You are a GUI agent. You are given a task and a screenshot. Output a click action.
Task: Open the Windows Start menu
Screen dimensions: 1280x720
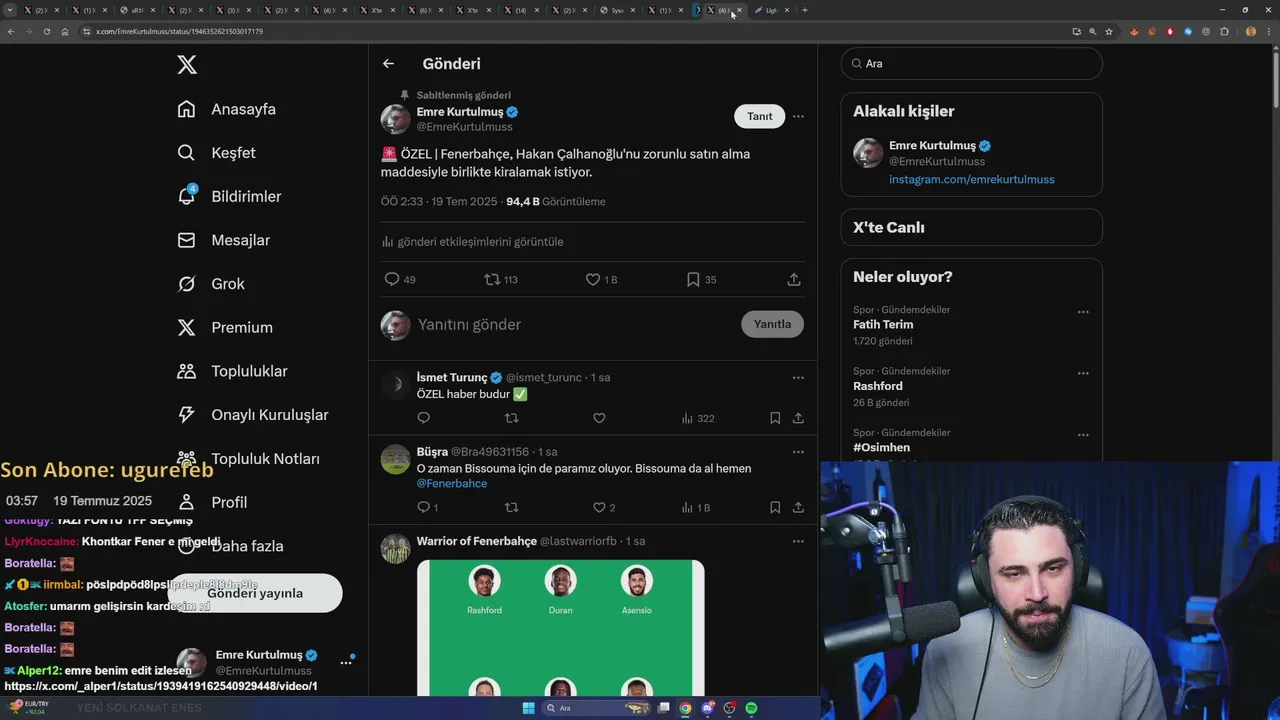[528, 708]
